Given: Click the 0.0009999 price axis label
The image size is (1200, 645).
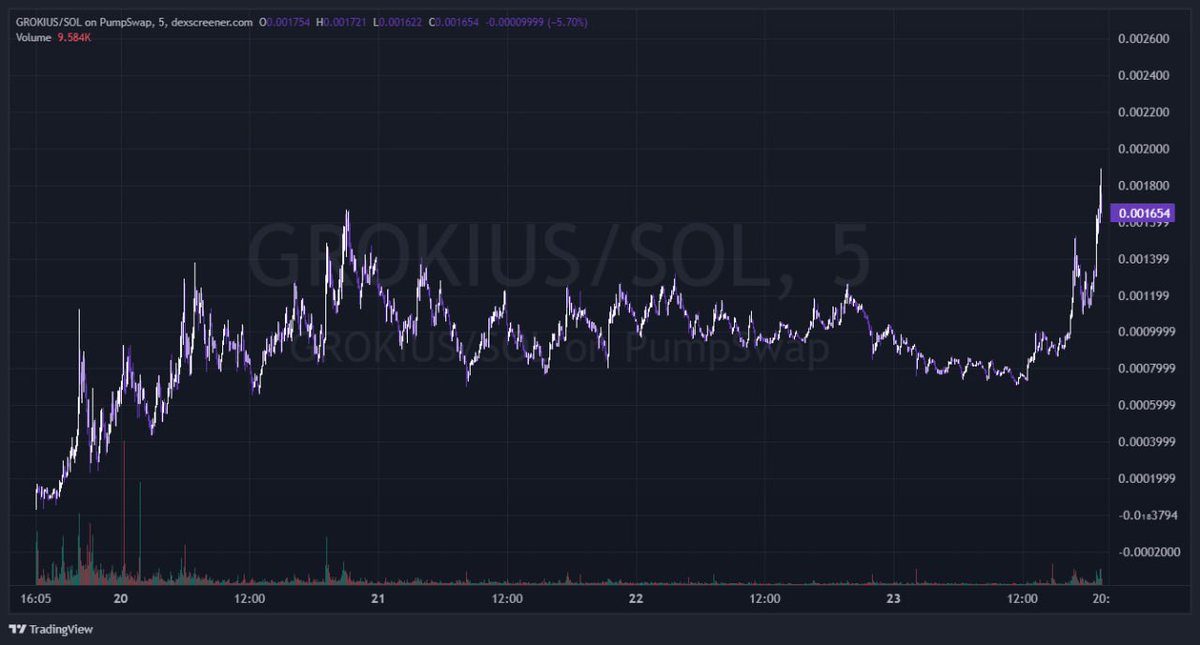Looking at the screenshot, I should pos(1146,332).
